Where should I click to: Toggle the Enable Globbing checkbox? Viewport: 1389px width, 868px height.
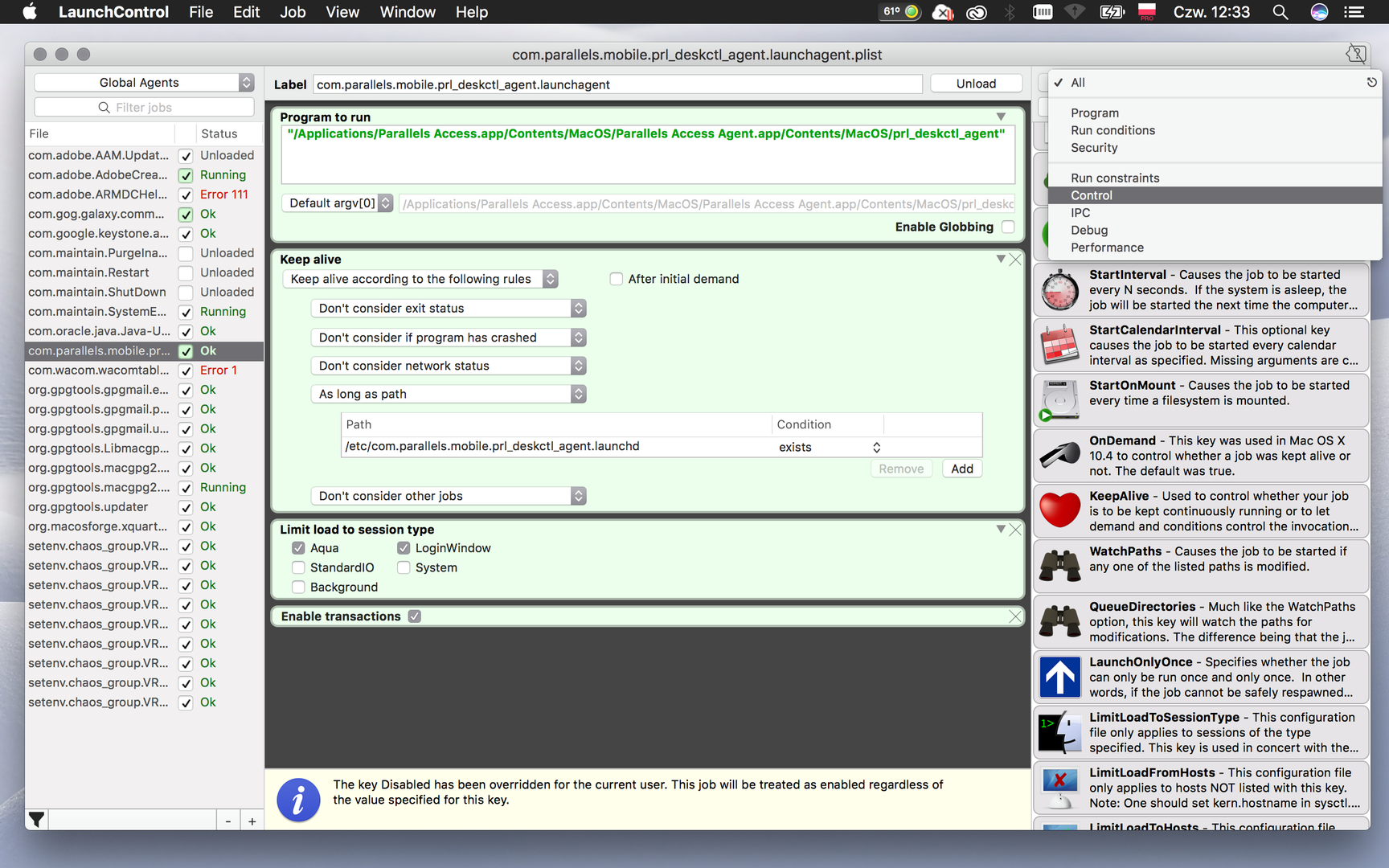click(x=1008, y=227)
